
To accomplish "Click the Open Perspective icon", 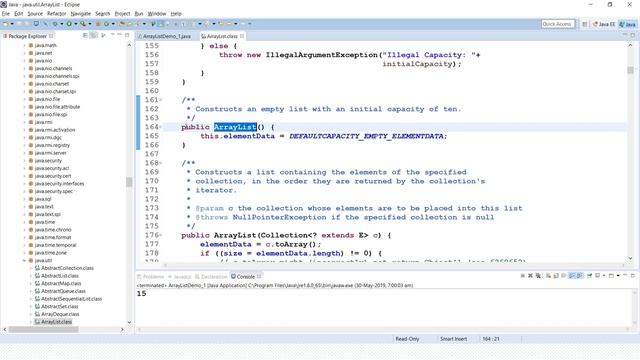I will pos(584,24).
